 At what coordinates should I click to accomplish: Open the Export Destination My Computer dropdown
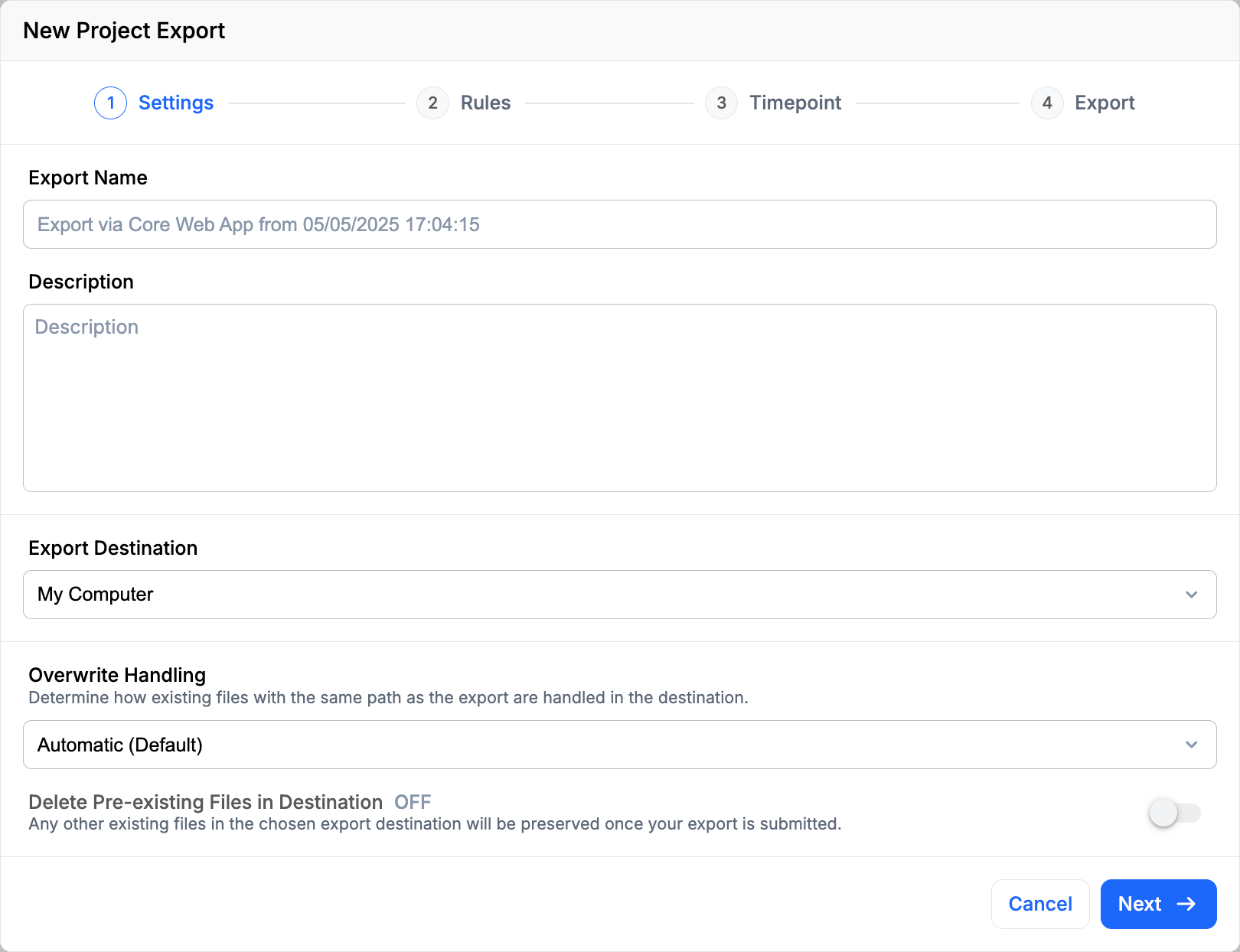[620, 595]
